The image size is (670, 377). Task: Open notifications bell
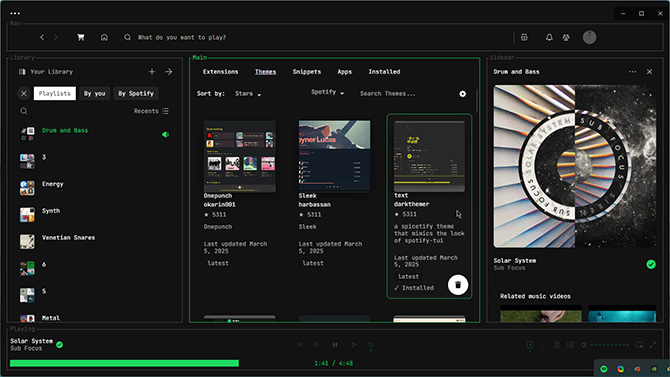click(549, 37)
